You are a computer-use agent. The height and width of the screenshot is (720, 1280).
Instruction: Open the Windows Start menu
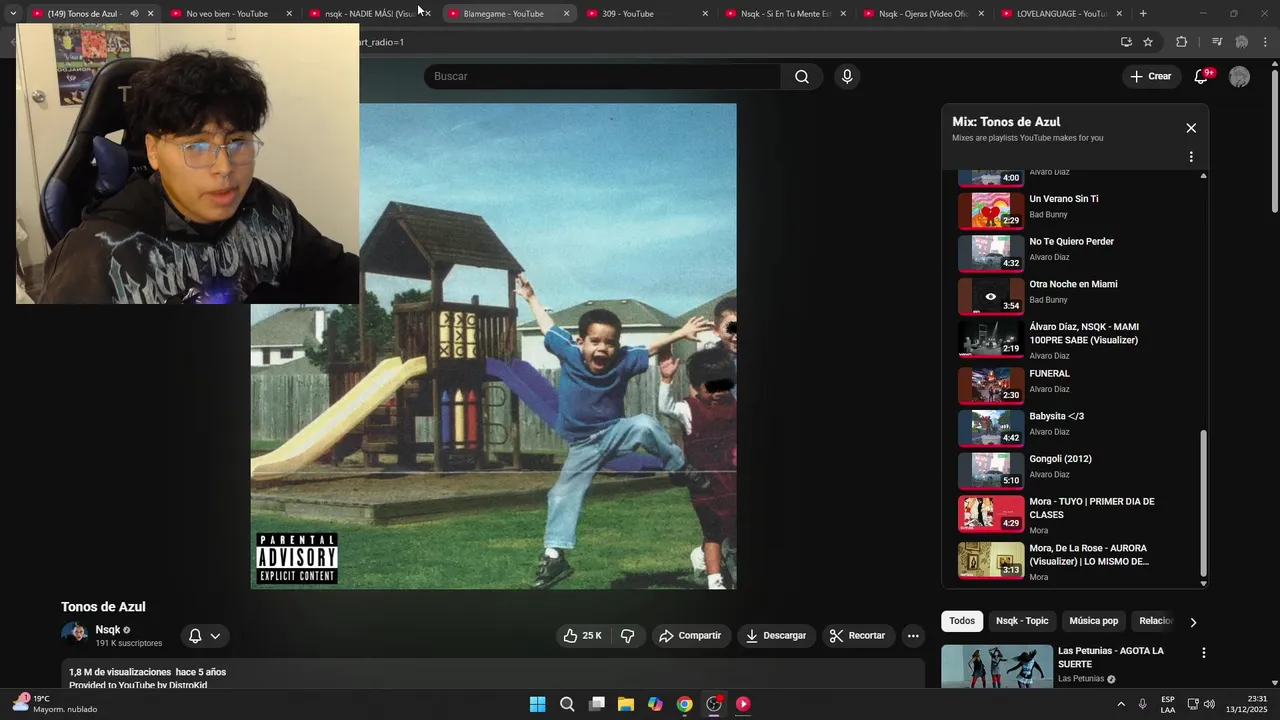537,704
